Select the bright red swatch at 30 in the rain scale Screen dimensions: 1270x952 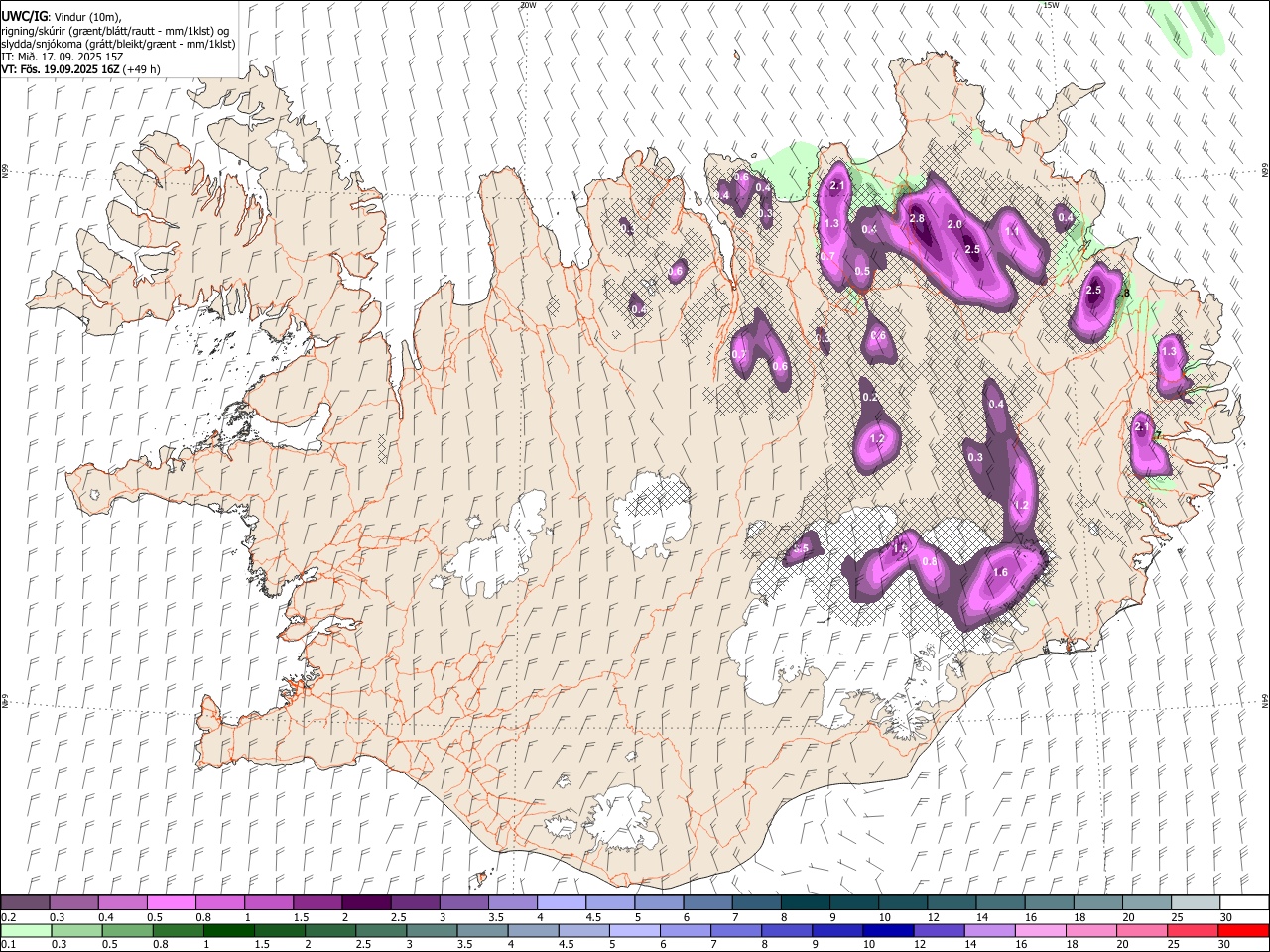tap(1243, 931)
